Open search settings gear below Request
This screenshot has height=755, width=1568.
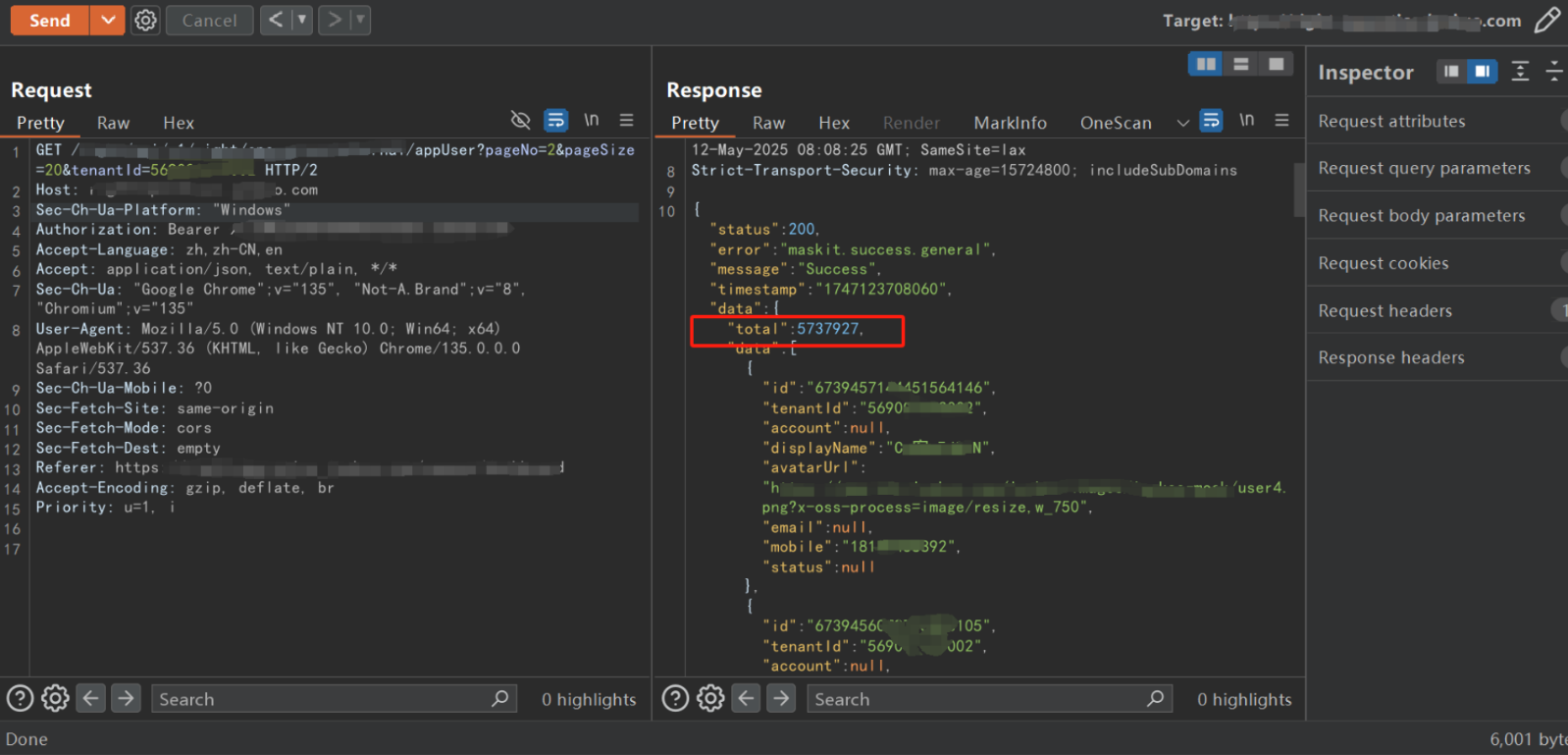click(55, 698)
